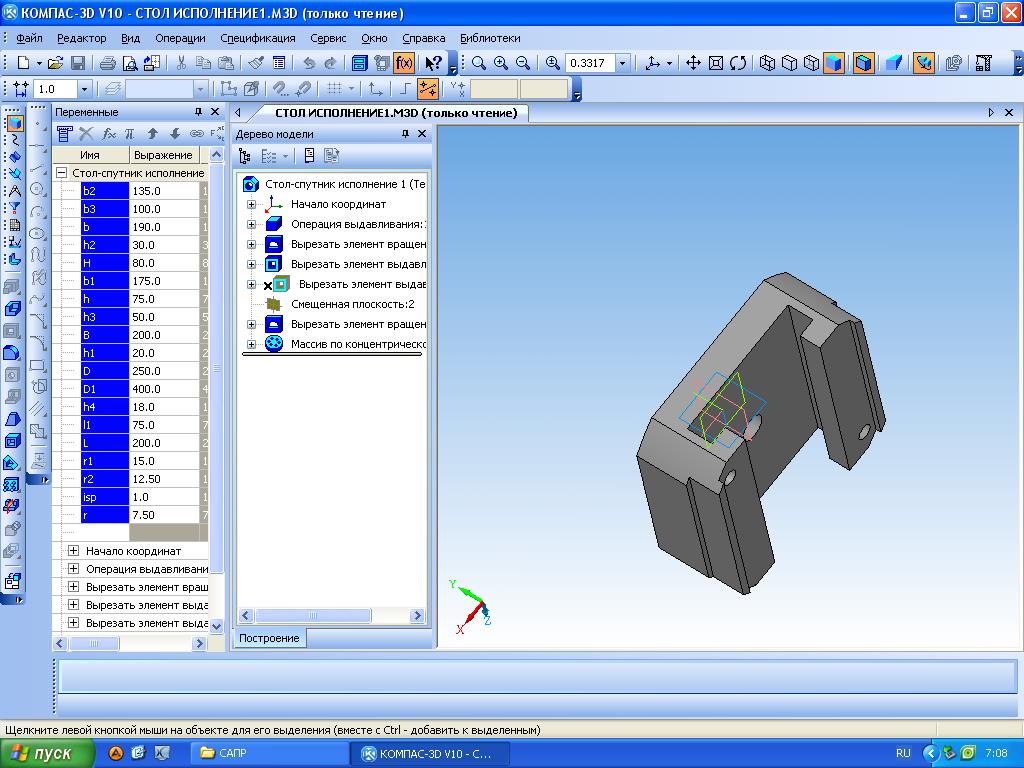1024x768 pixels.
Task: Open the Редактор menu
Action: point(82,38)
